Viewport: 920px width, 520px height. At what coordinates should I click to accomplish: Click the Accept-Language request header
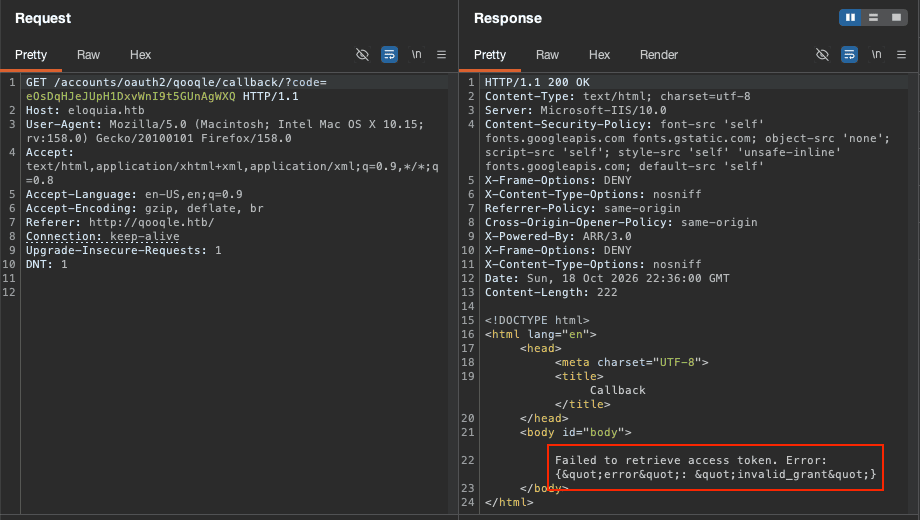click(134, 194)
